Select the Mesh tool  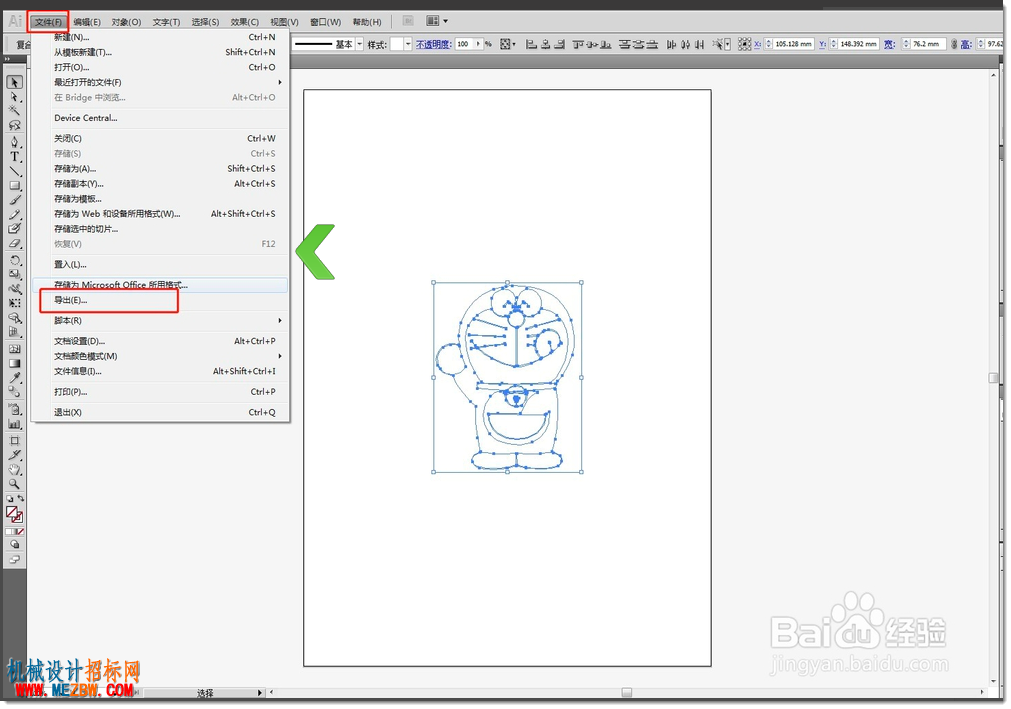[x=14, y=349]
